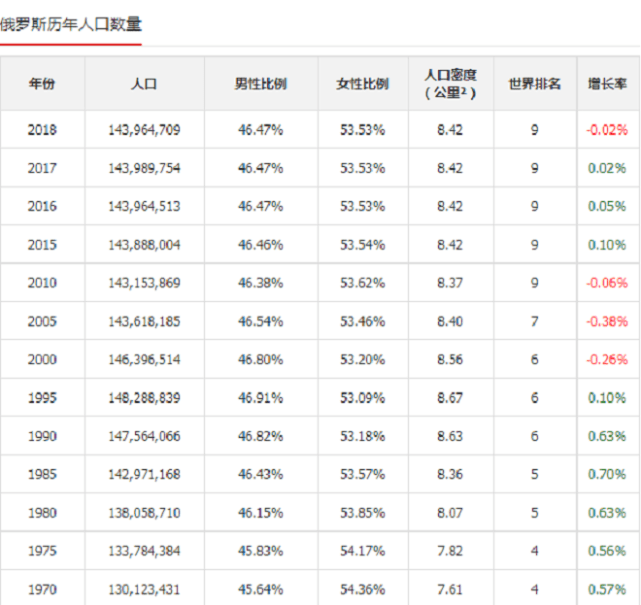The image size is (641, 605).
Task: Click the 0.57% growth rate
Action: point(607,589)
